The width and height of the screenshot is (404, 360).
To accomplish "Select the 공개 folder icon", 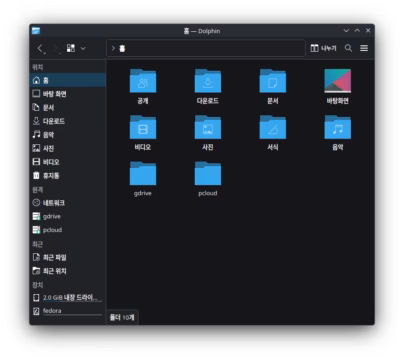I will tap(143, 81).
